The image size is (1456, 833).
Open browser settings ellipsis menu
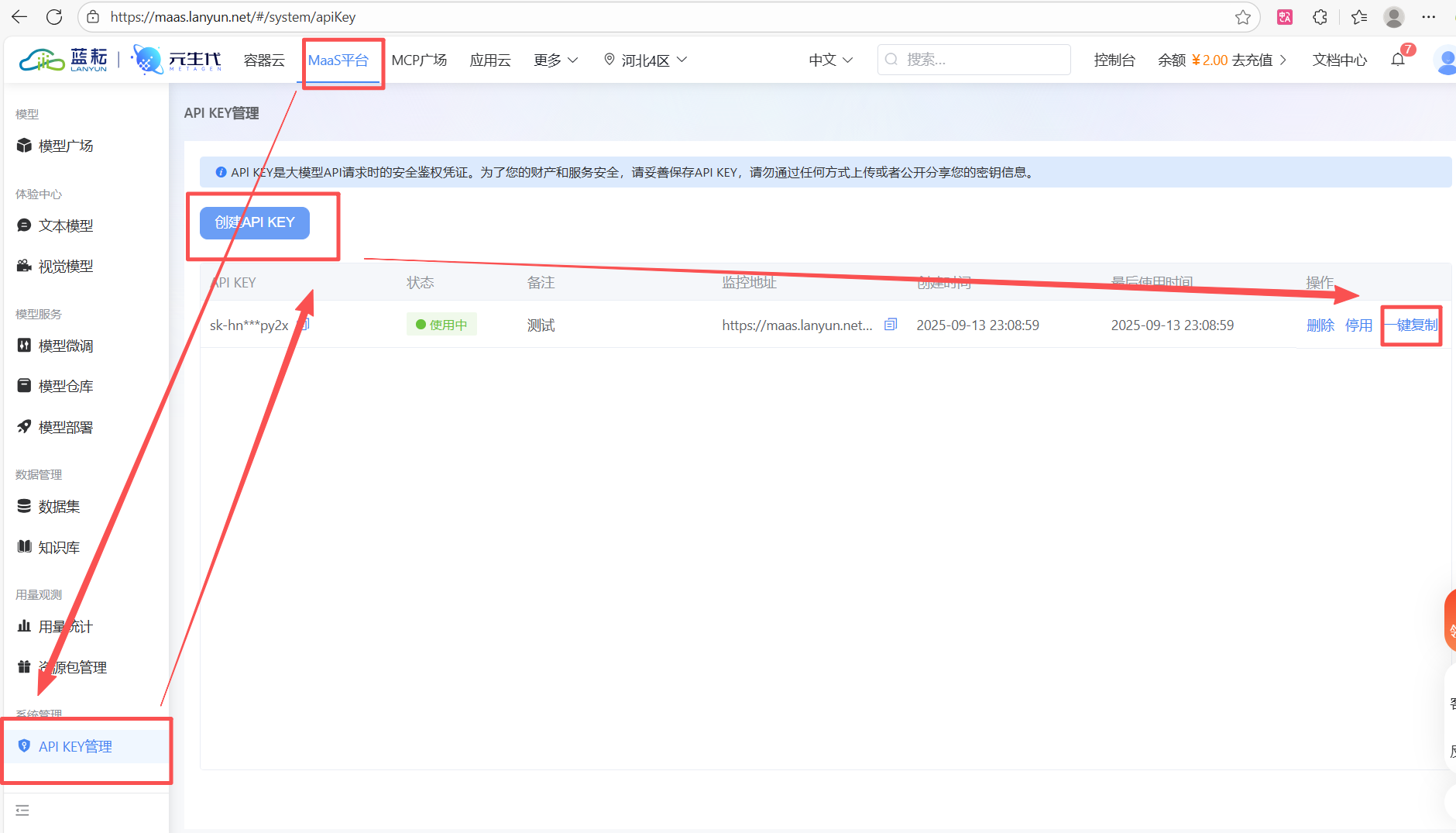click(x=1429, y=17)
